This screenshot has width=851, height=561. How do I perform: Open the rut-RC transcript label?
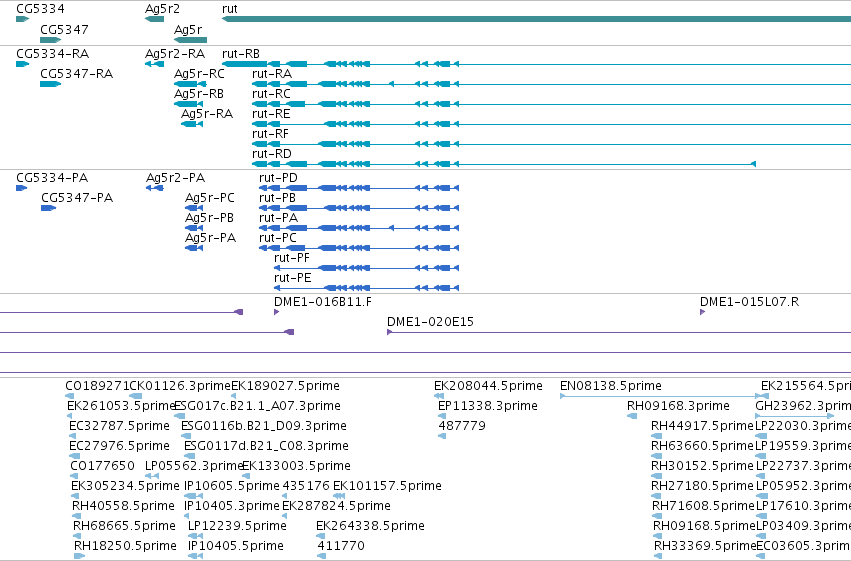[x=271, y=94]
